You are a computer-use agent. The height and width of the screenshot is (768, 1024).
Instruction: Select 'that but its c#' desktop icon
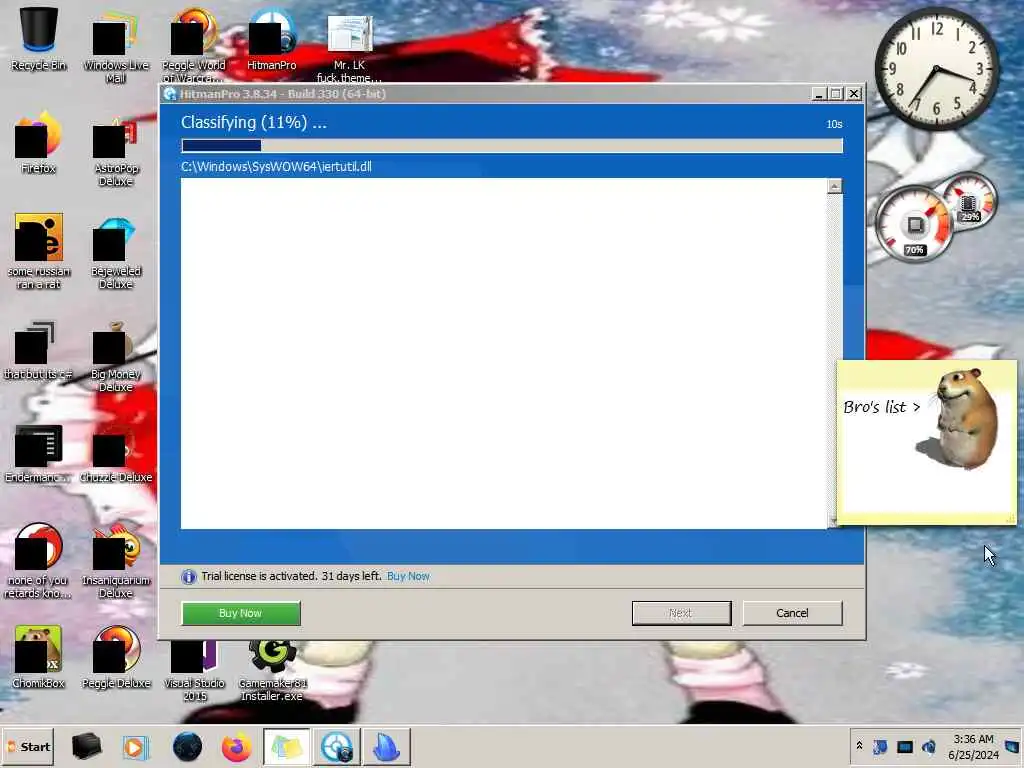point(38,351)
